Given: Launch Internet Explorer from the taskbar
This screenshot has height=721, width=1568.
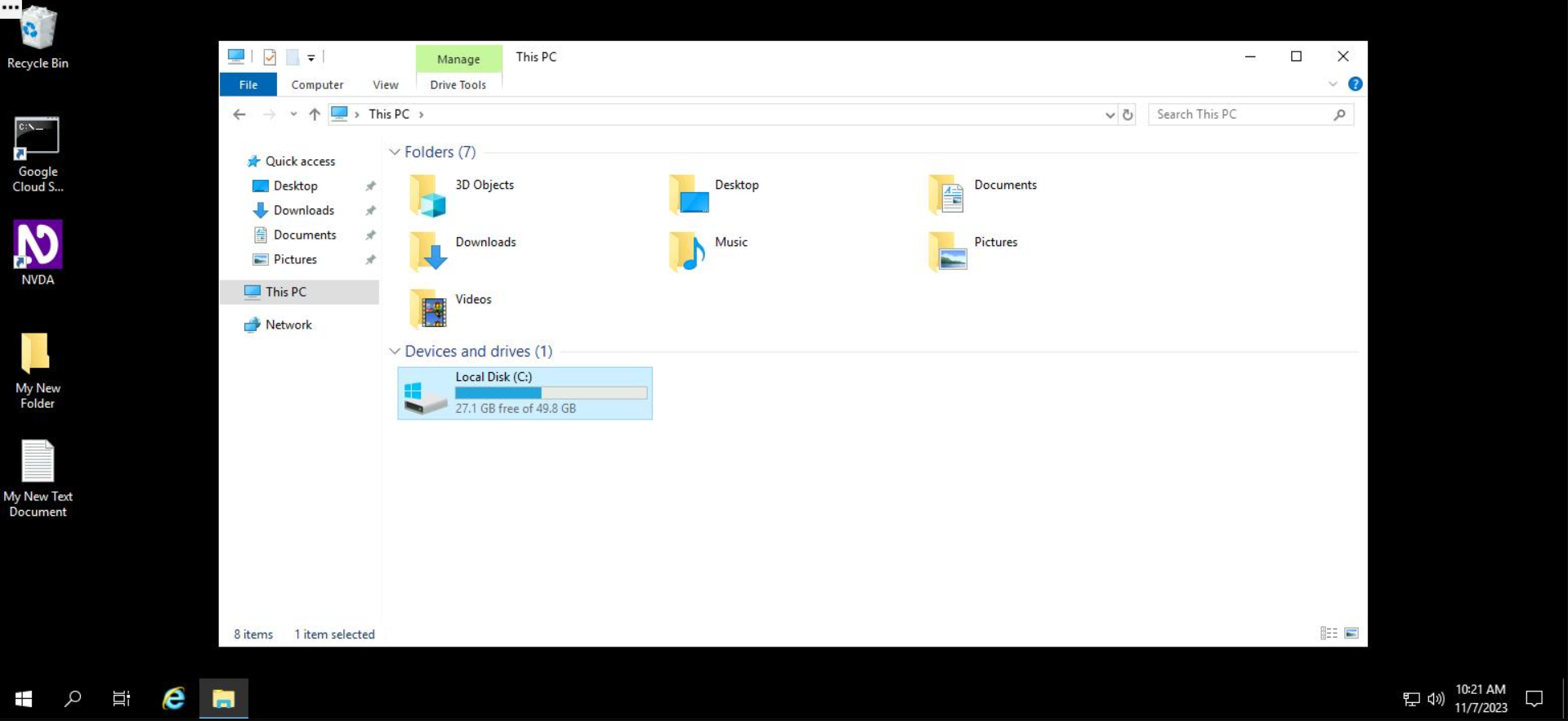Looking at the screenshot, I should [173, 699].
